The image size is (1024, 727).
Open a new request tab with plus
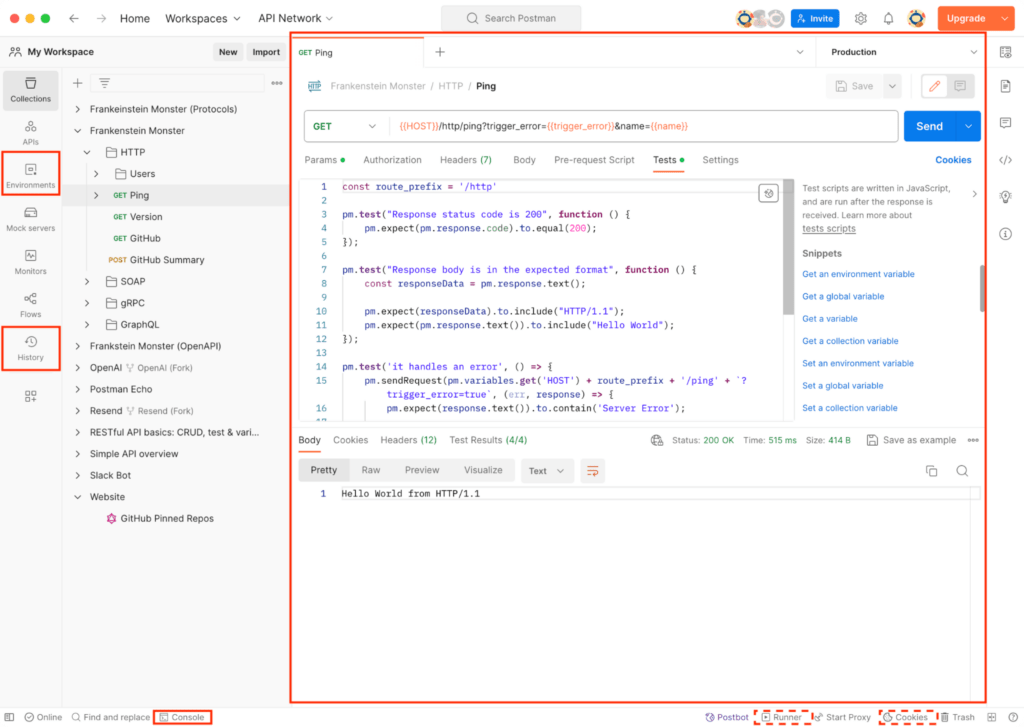[440, 52]
